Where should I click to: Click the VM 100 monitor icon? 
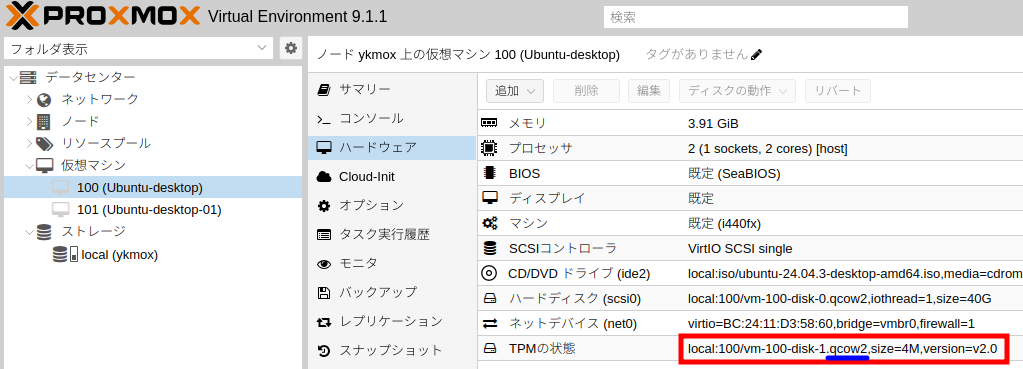[61, 188]
